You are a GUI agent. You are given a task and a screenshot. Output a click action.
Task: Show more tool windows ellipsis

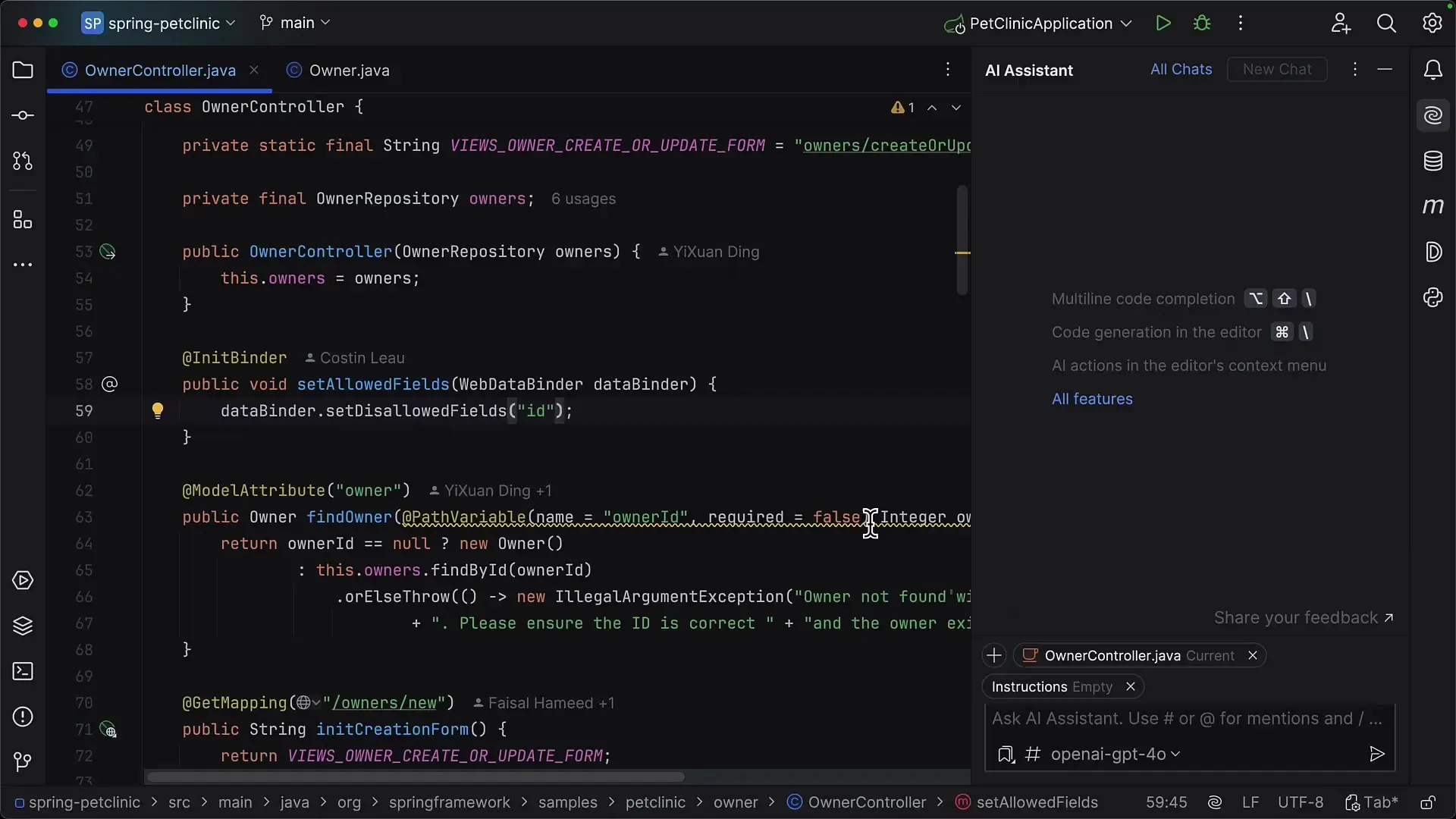[x=23, y=265]
